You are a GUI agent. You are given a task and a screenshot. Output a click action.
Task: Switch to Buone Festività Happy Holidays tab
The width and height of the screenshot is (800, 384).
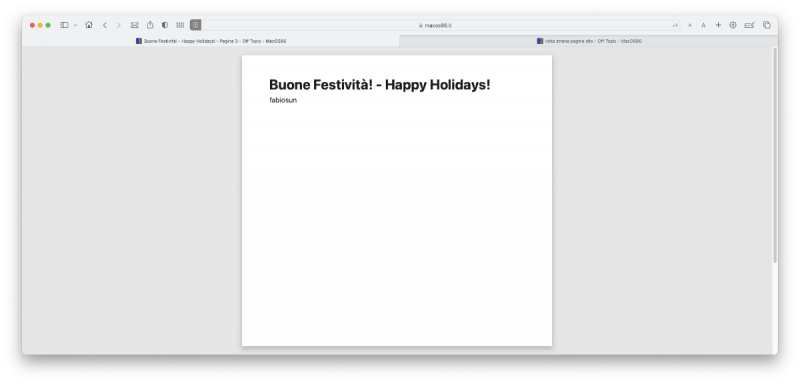pos(211,41)
